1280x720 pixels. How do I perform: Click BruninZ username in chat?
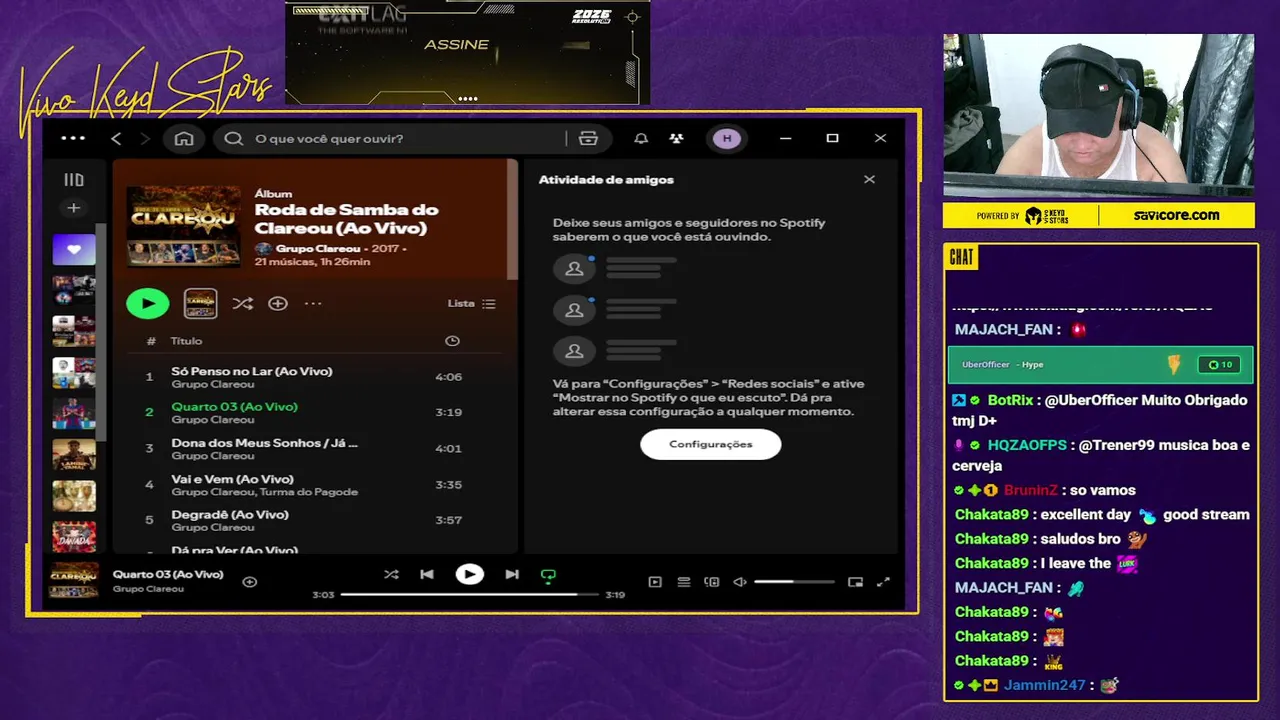click(x=1030, y=490)
